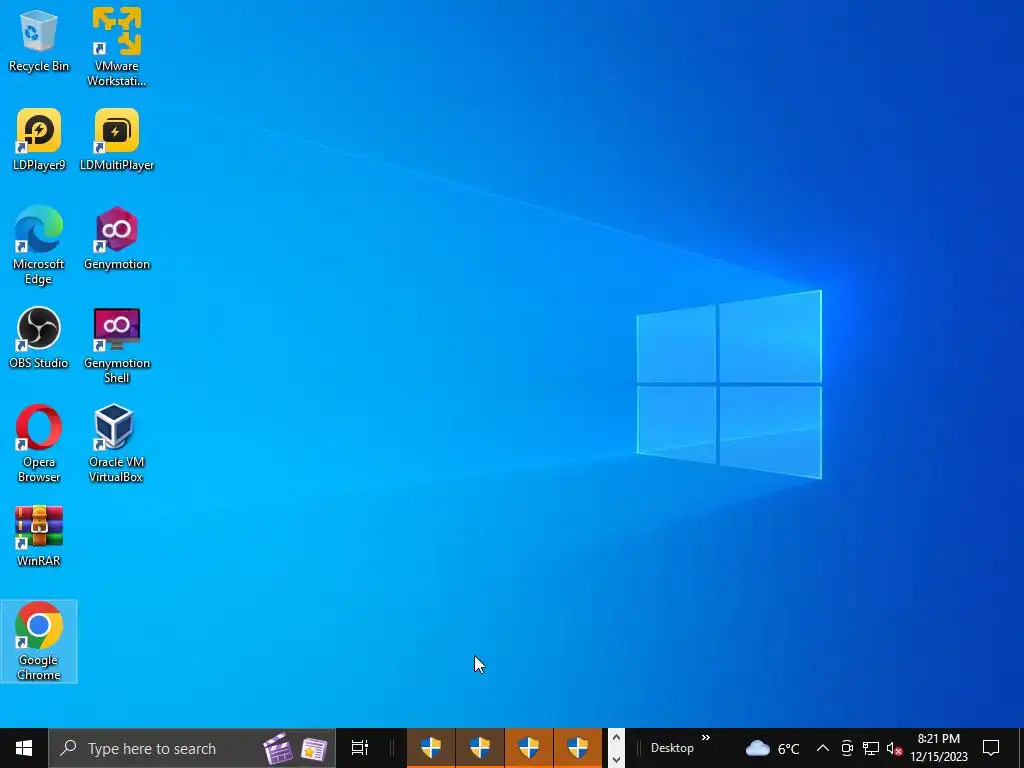Expand the Desktop toolbar double chevron
Image resolution: width=1024 pixels, height=768 pixels.
tap(706, 738)
